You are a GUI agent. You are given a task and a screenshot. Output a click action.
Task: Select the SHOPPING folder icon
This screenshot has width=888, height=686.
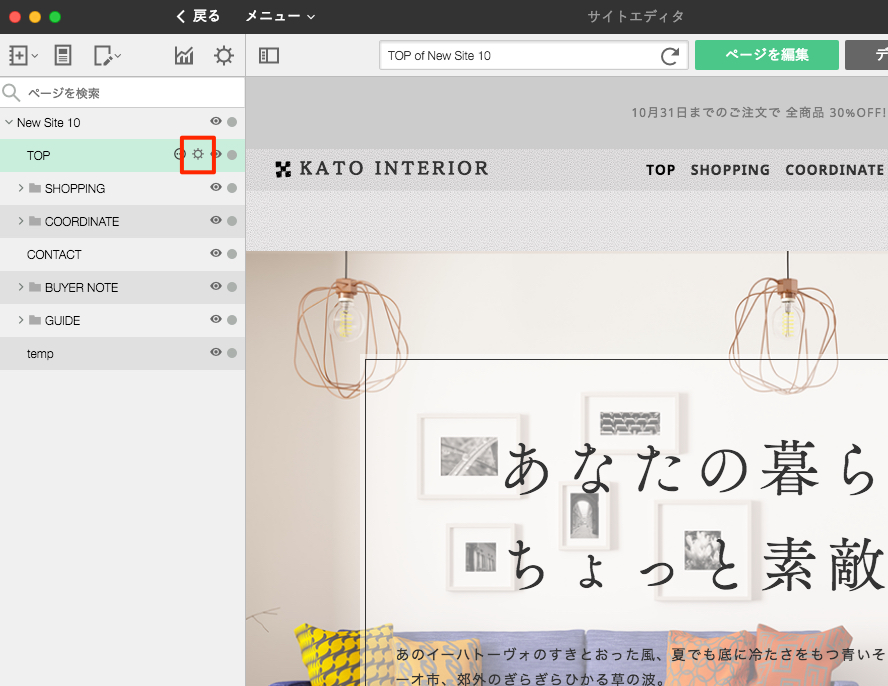[35, 188]
